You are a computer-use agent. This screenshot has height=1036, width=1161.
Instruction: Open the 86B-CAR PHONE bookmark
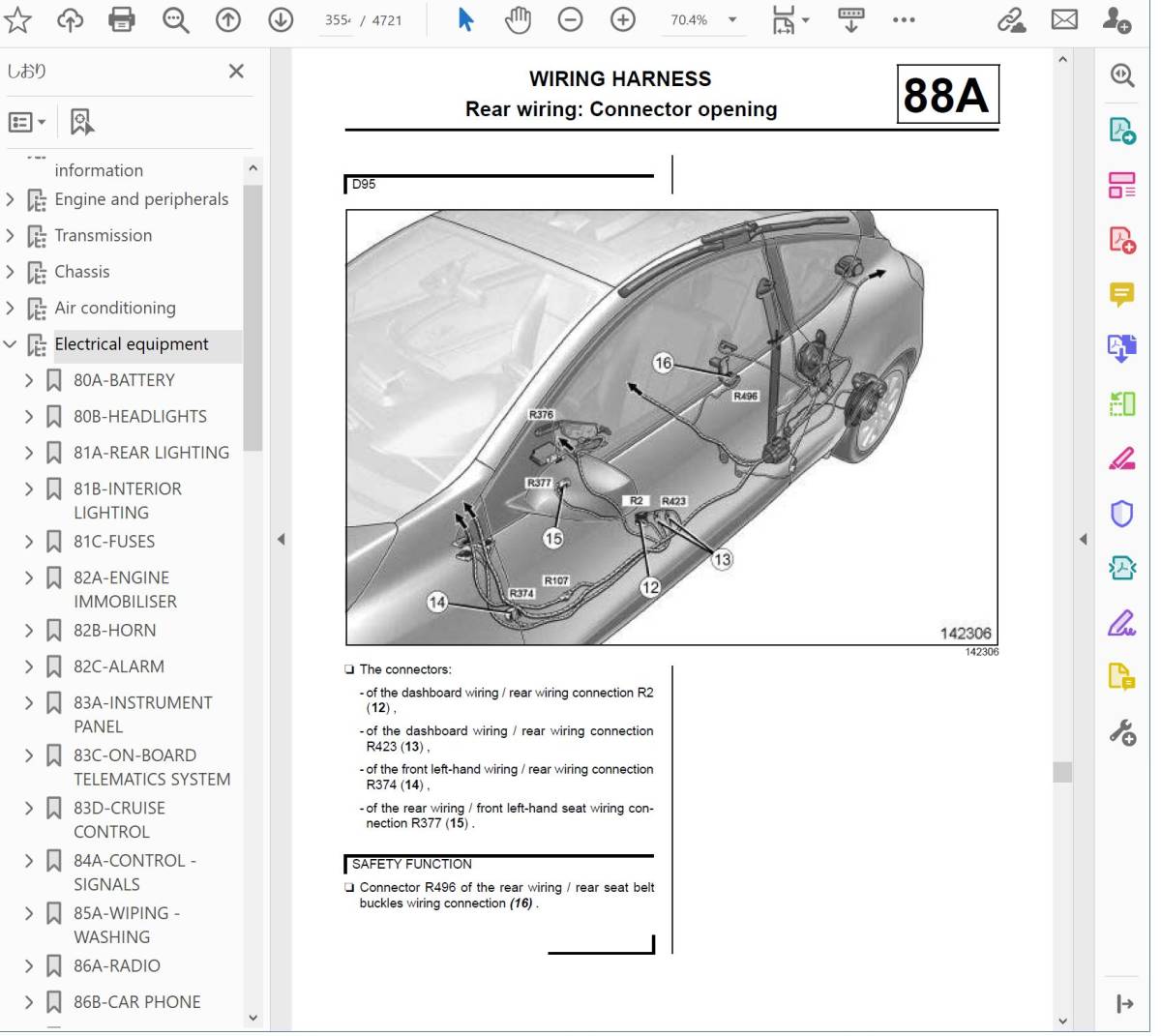(136, 1002)
